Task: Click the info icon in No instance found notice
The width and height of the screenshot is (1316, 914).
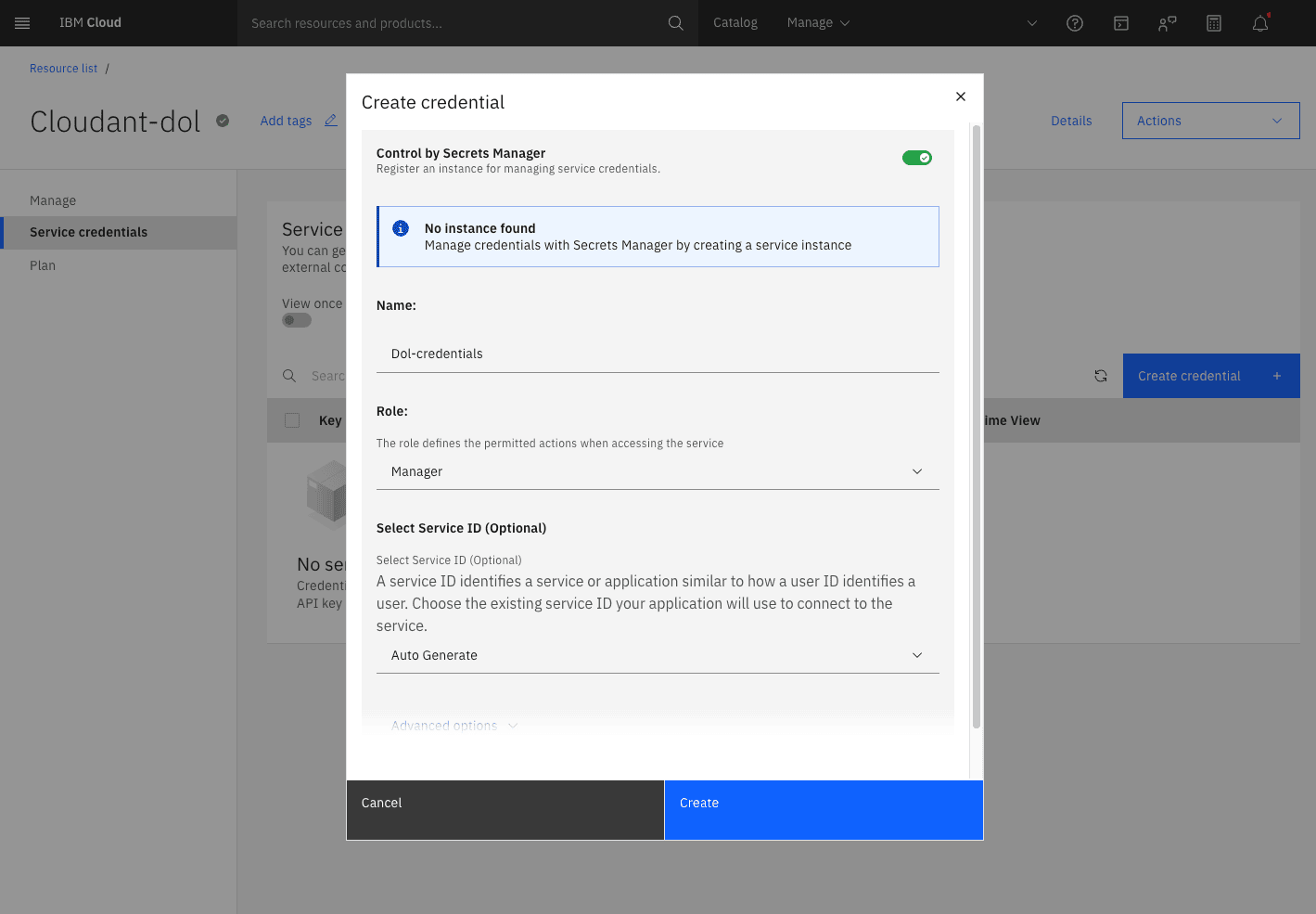Action: pos(401,228)
